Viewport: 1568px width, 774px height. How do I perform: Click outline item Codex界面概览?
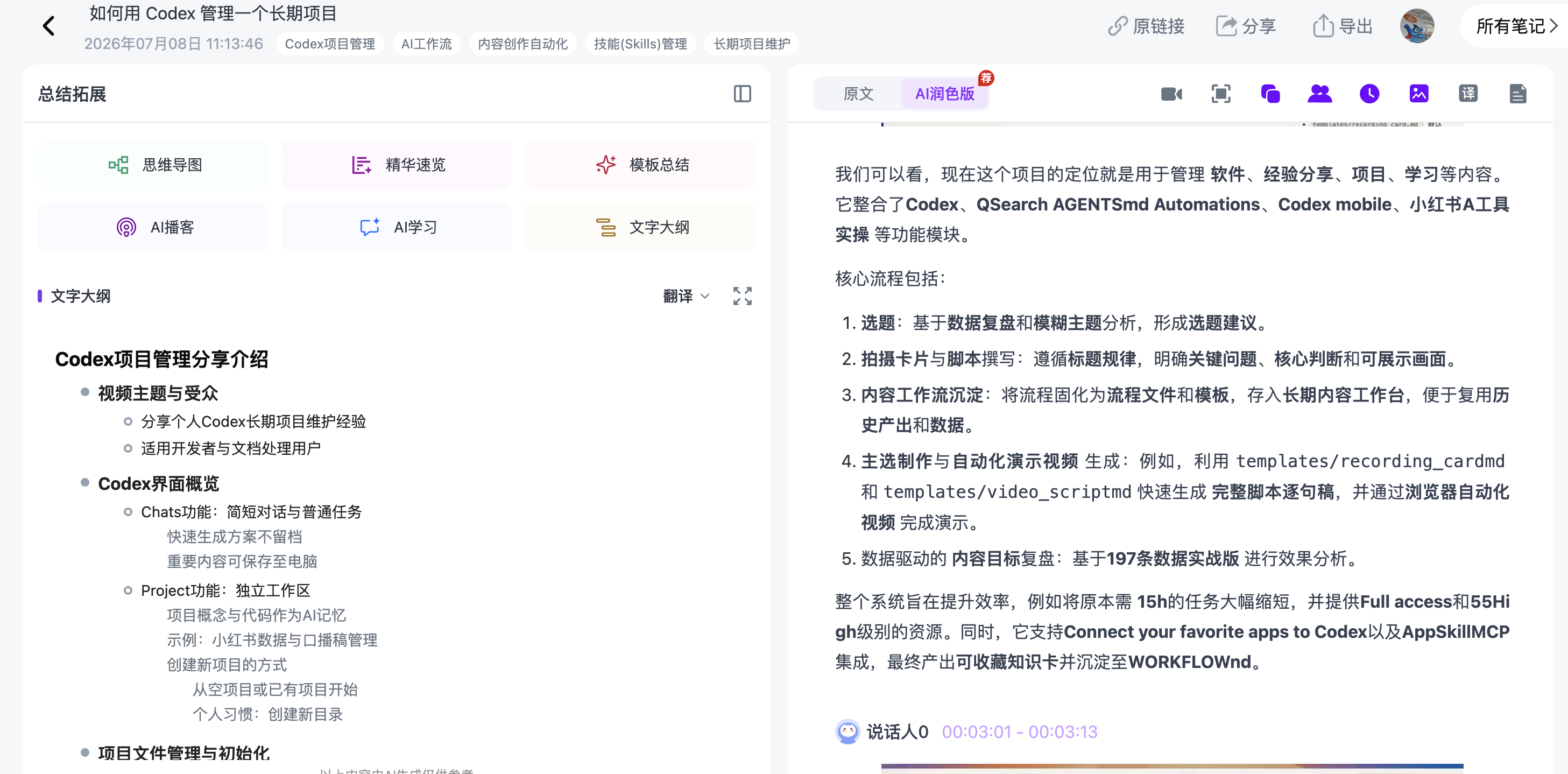click(158, 483)
